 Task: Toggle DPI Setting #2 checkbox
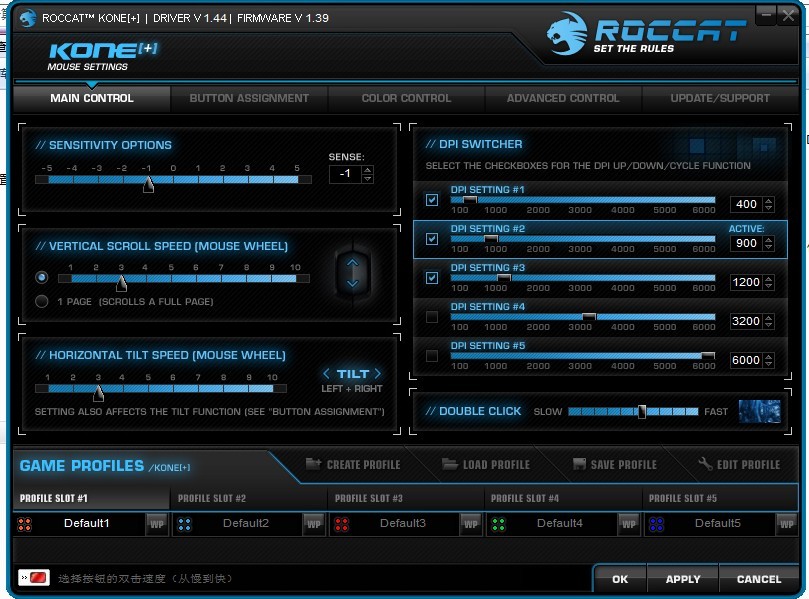[432, 239]
